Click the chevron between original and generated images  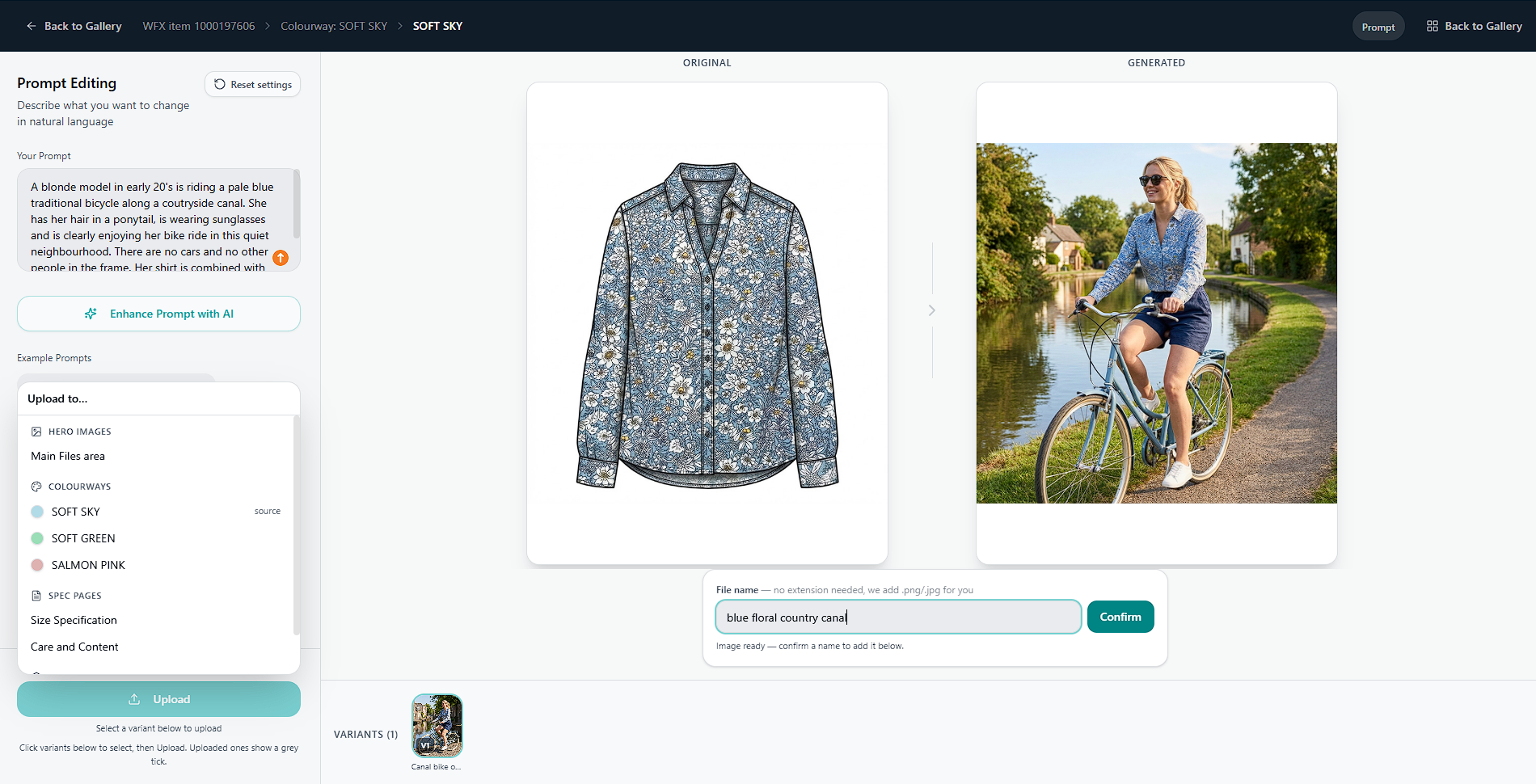[x=932, y=310]
